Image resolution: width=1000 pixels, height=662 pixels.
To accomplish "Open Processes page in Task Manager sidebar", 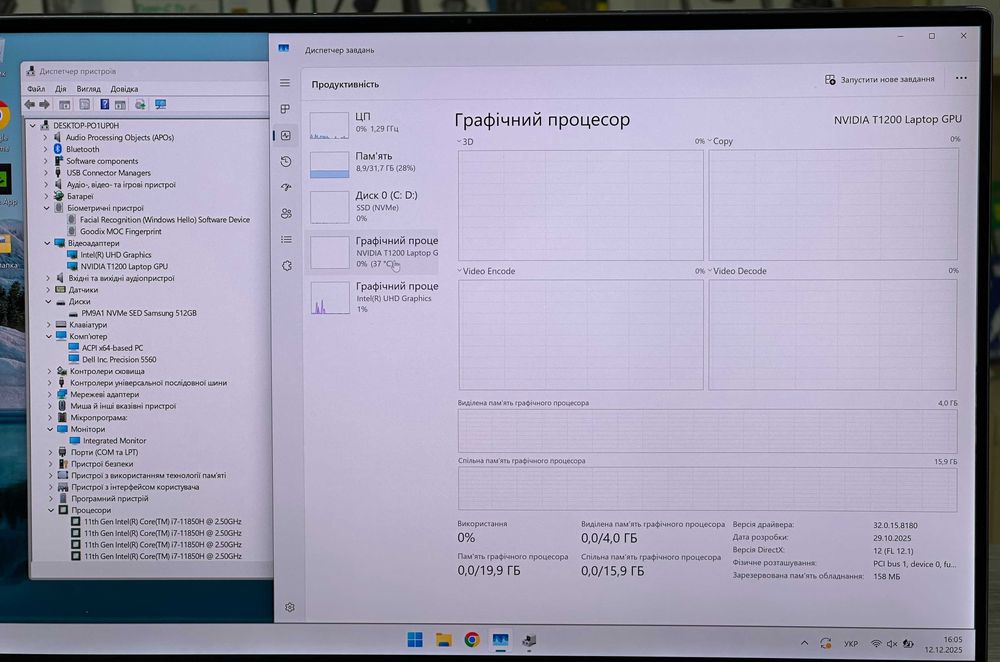I will (x=285, y=109).
